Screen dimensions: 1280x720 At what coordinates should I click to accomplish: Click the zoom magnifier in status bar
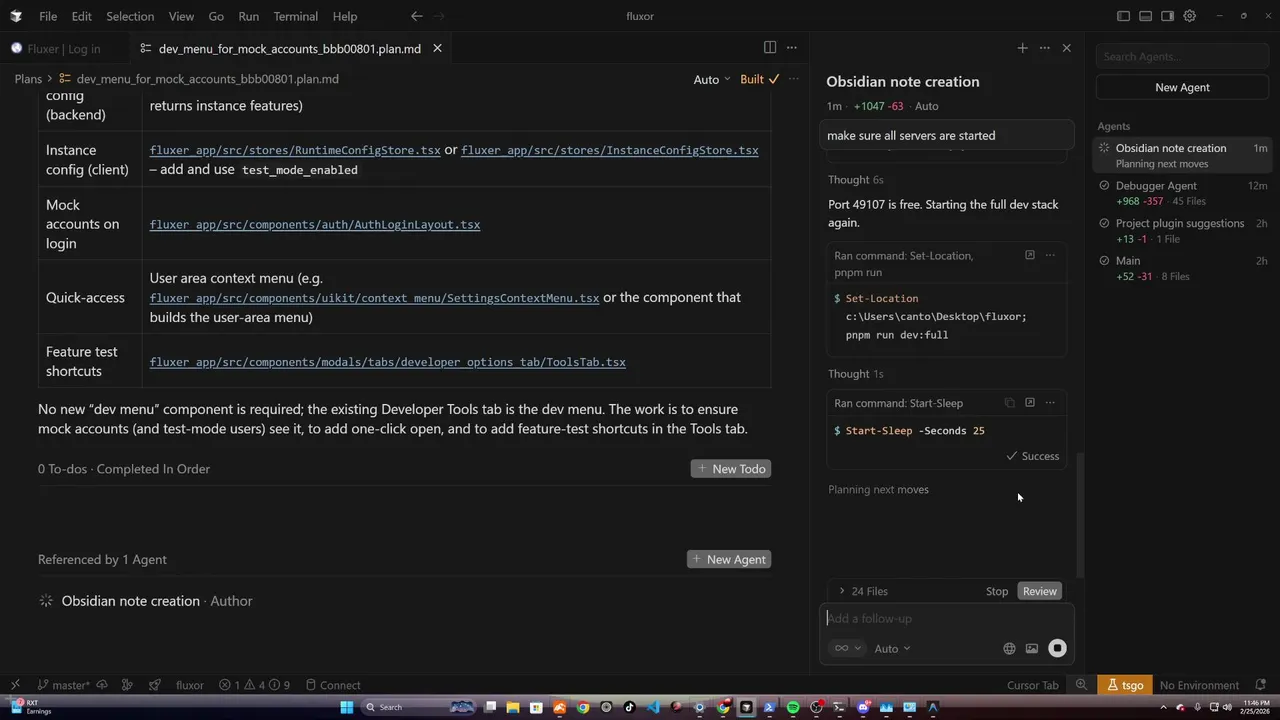pyautogui.click(x=1081, y=685)
